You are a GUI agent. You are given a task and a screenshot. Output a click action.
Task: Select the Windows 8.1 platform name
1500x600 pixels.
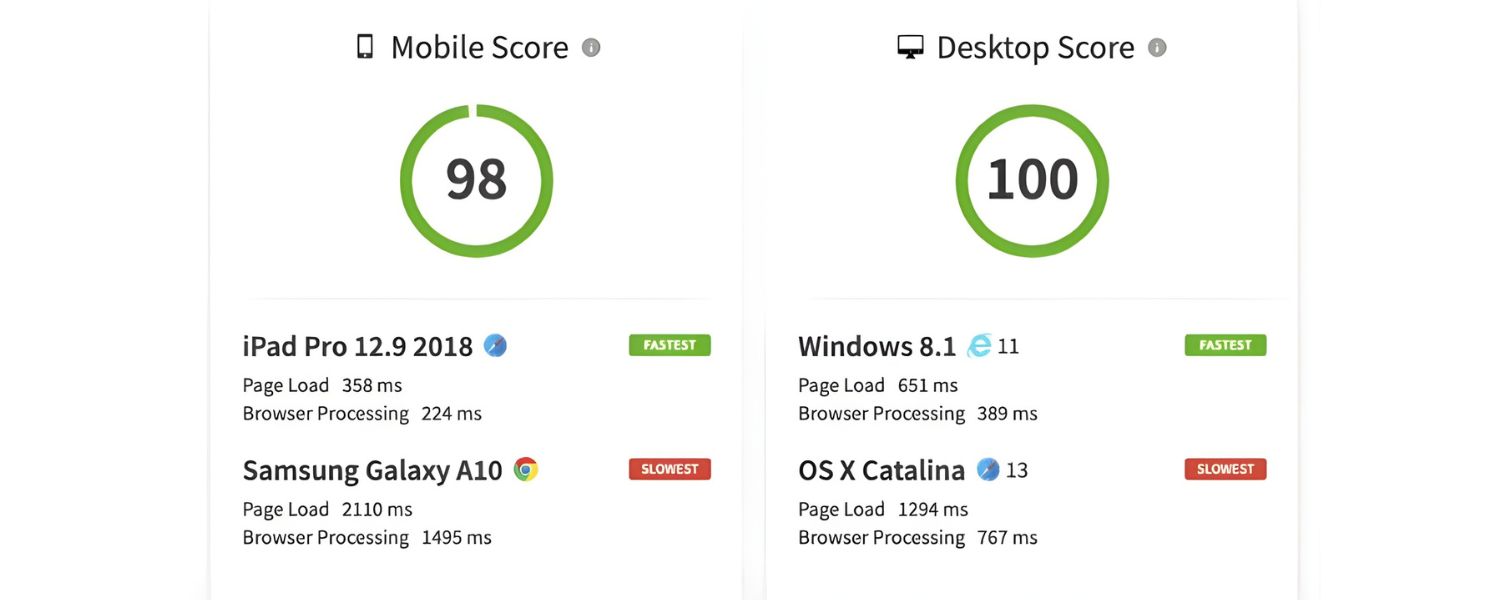coord(877,347)
